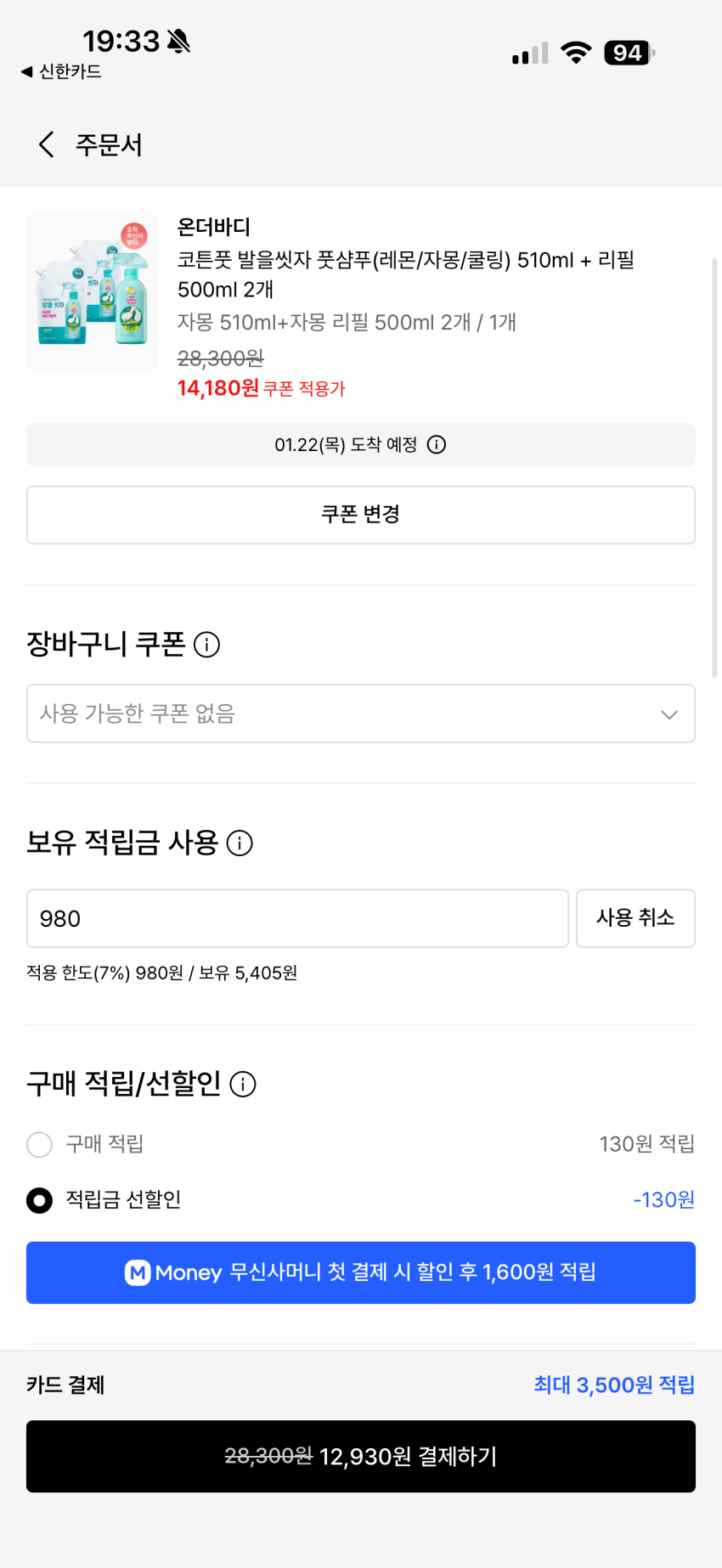Focus the 적립금 amount field showing 980
Viewport: 722px width, 1568px height.
pyautogui.click(x=297, y=918)
